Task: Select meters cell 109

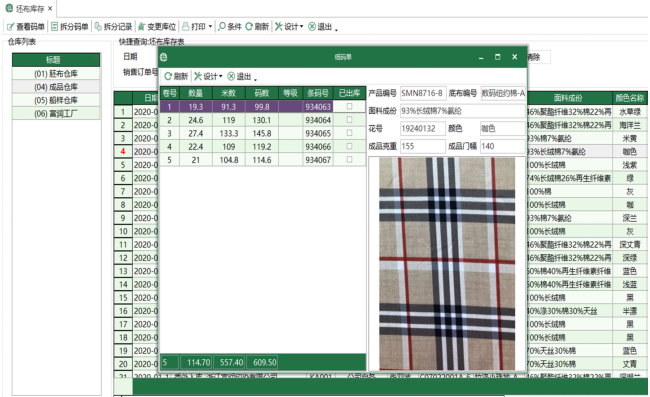Action: tap(228, 147)
